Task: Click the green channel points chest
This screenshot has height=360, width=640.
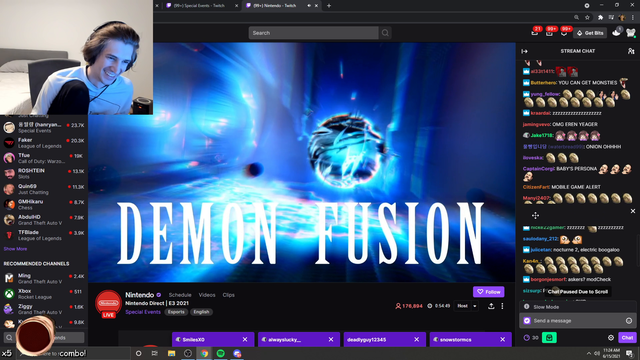Action: click(549, 338)
